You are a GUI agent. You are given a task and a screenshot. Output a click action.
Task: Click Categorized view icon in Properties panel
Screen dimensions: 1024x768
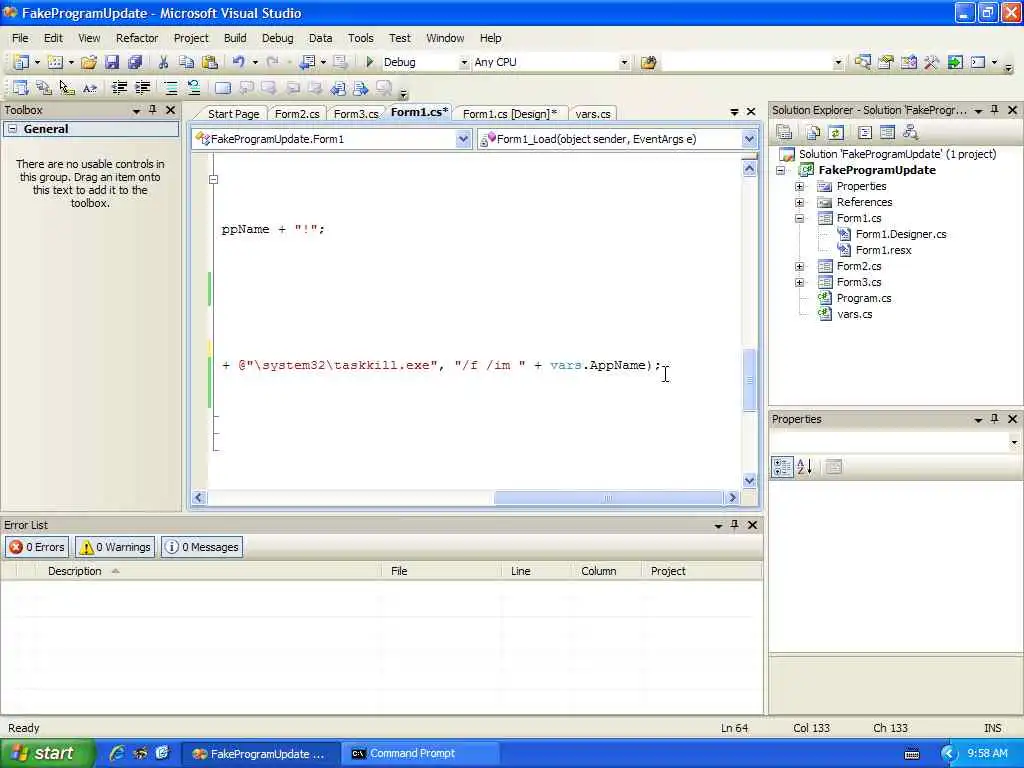tap(782, 466)
